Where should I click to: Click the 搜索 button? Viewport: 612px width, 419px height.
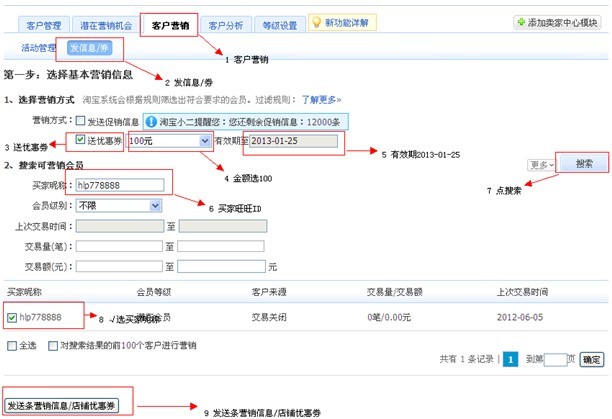(584, 163)
